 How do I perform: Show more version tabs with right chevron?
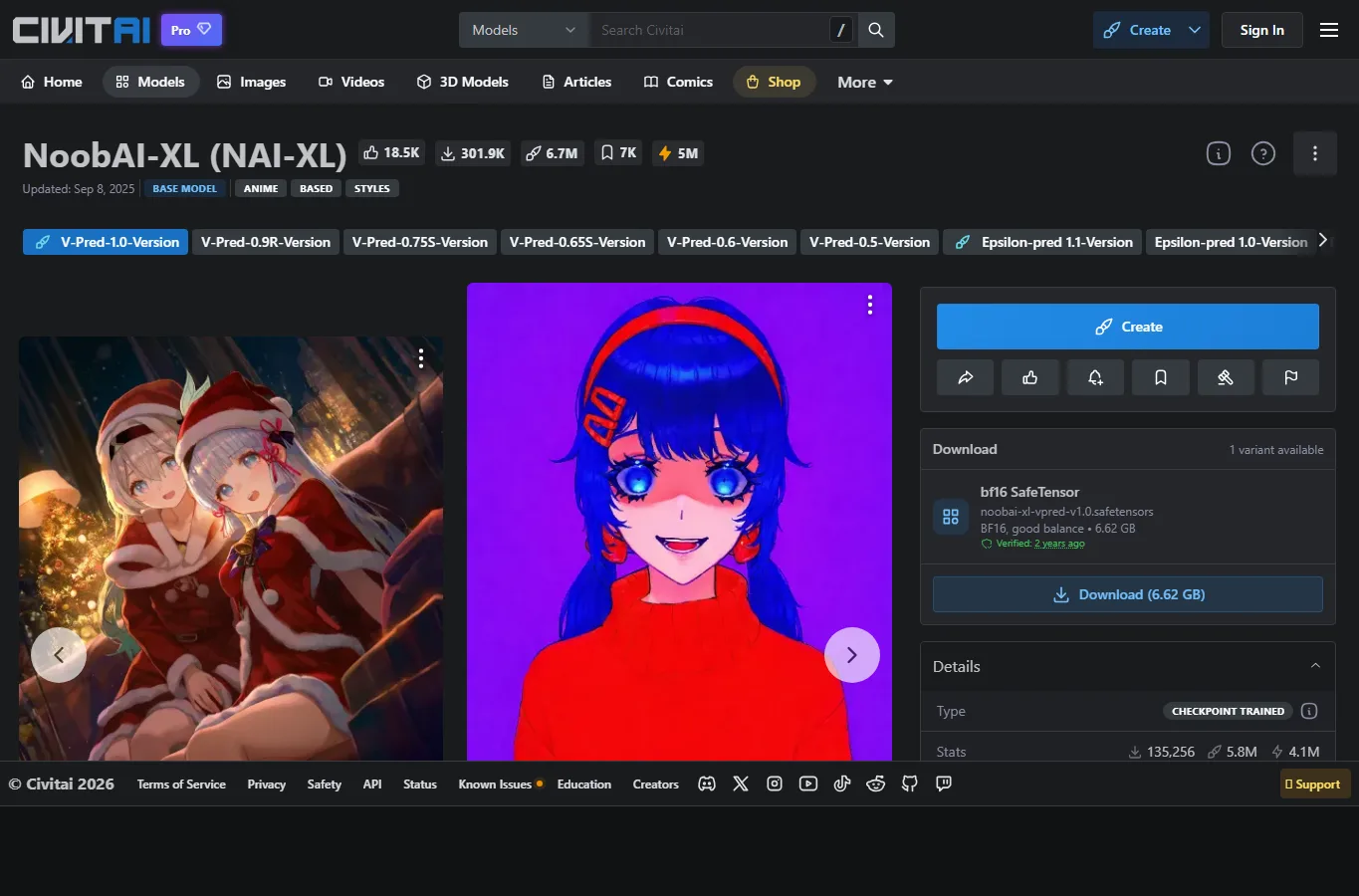pyautogui.click(x=1322, y=240)
